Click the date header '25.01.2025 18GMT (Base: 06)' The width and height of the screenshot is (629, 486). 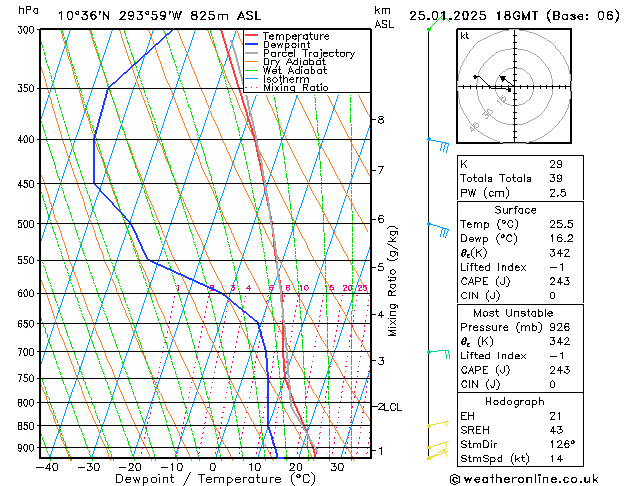[514, 15]
